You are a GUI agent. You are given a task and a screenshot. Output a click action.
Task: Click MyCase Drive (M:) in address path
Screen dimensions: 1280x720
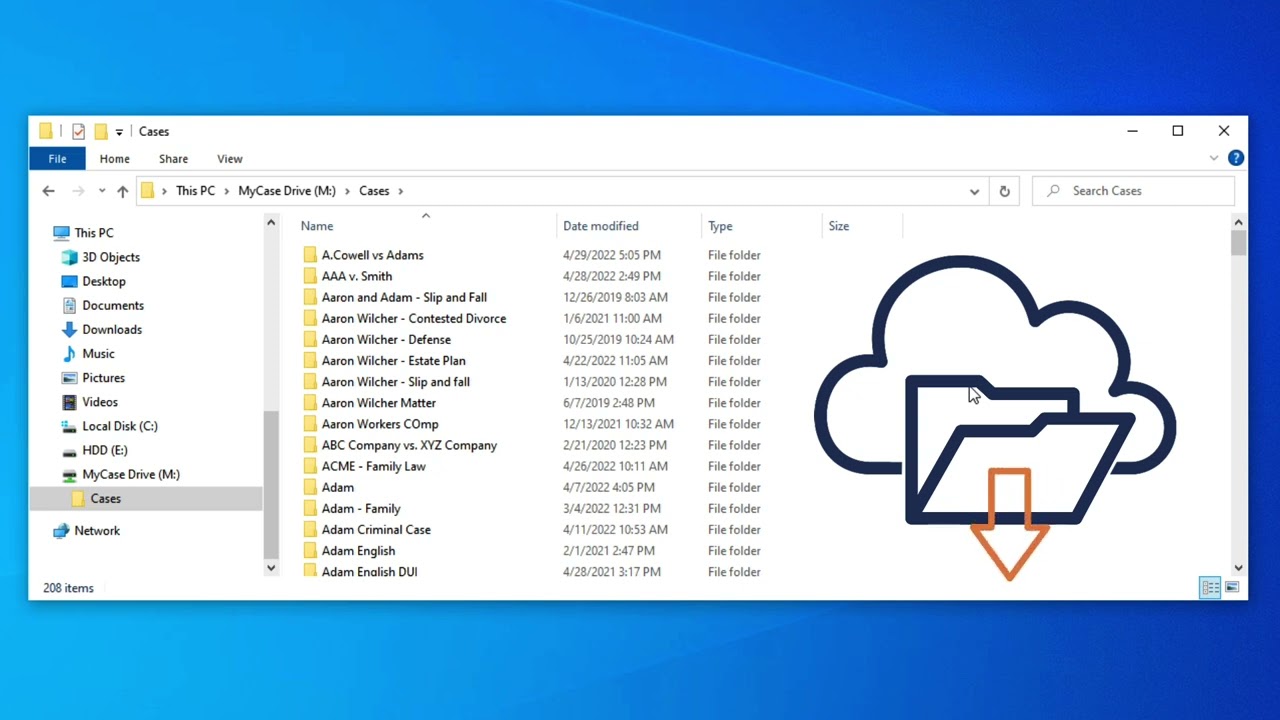pos(287,191)
